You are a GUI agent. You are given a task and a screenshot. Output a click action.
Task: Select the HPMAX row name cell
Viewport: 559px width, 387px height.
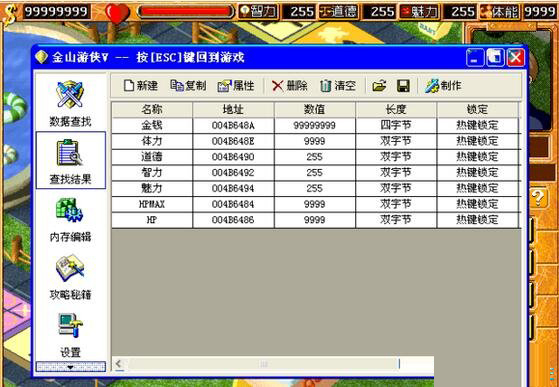[x=152, y=204]
